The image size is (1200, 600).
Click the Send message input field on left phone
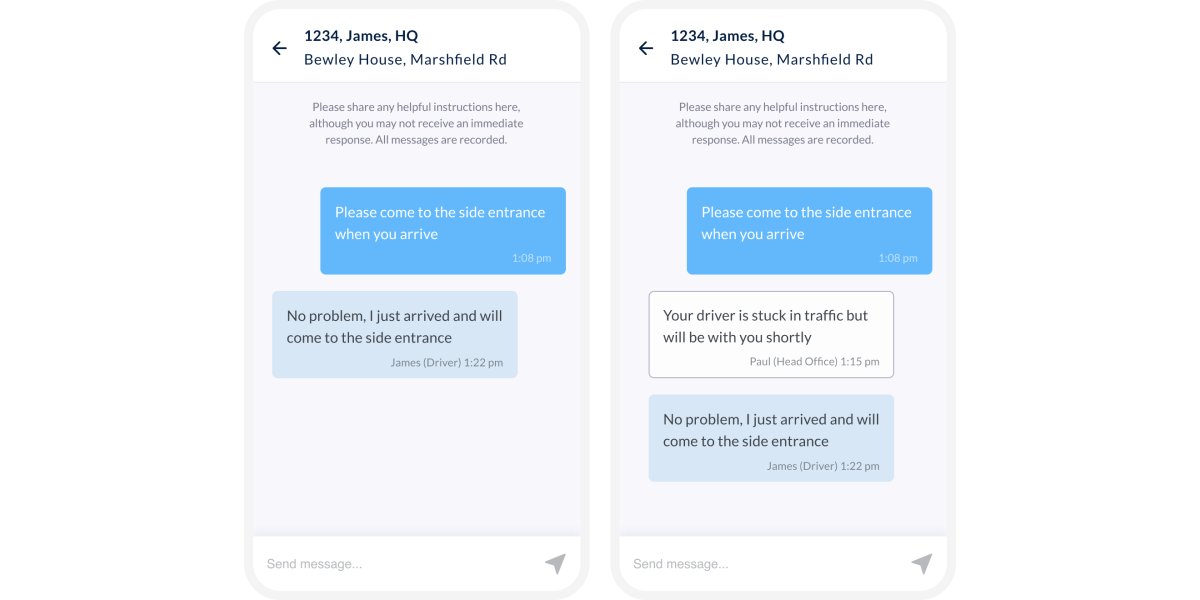click(350, 563)
